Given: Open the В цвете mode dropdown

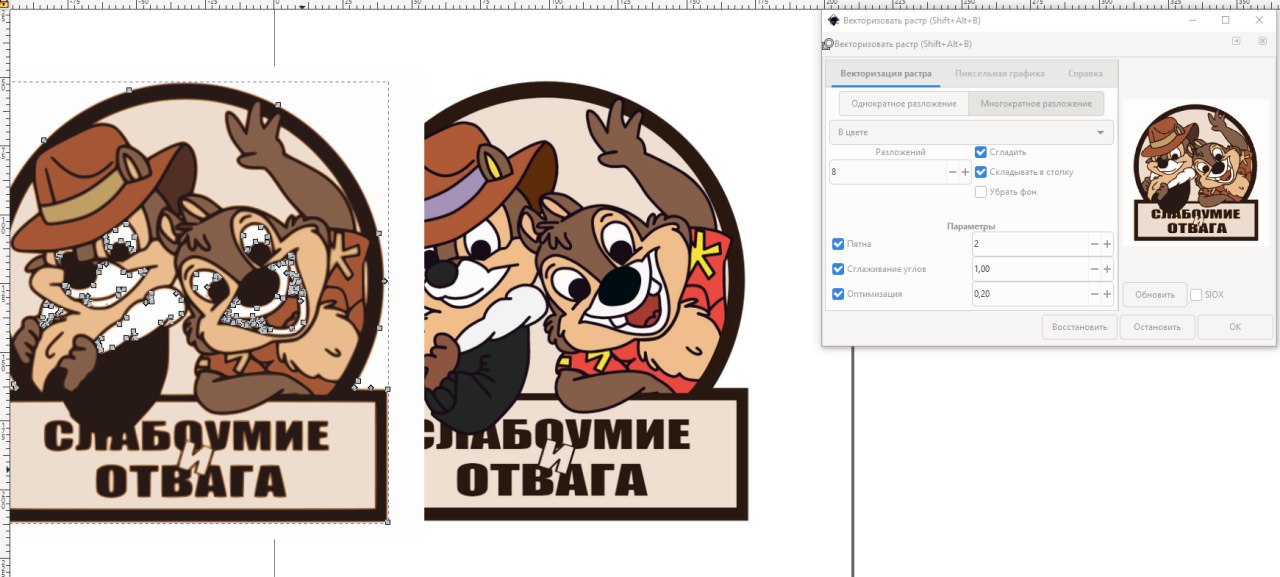Looking at the screenshot, I should (971, 132).
